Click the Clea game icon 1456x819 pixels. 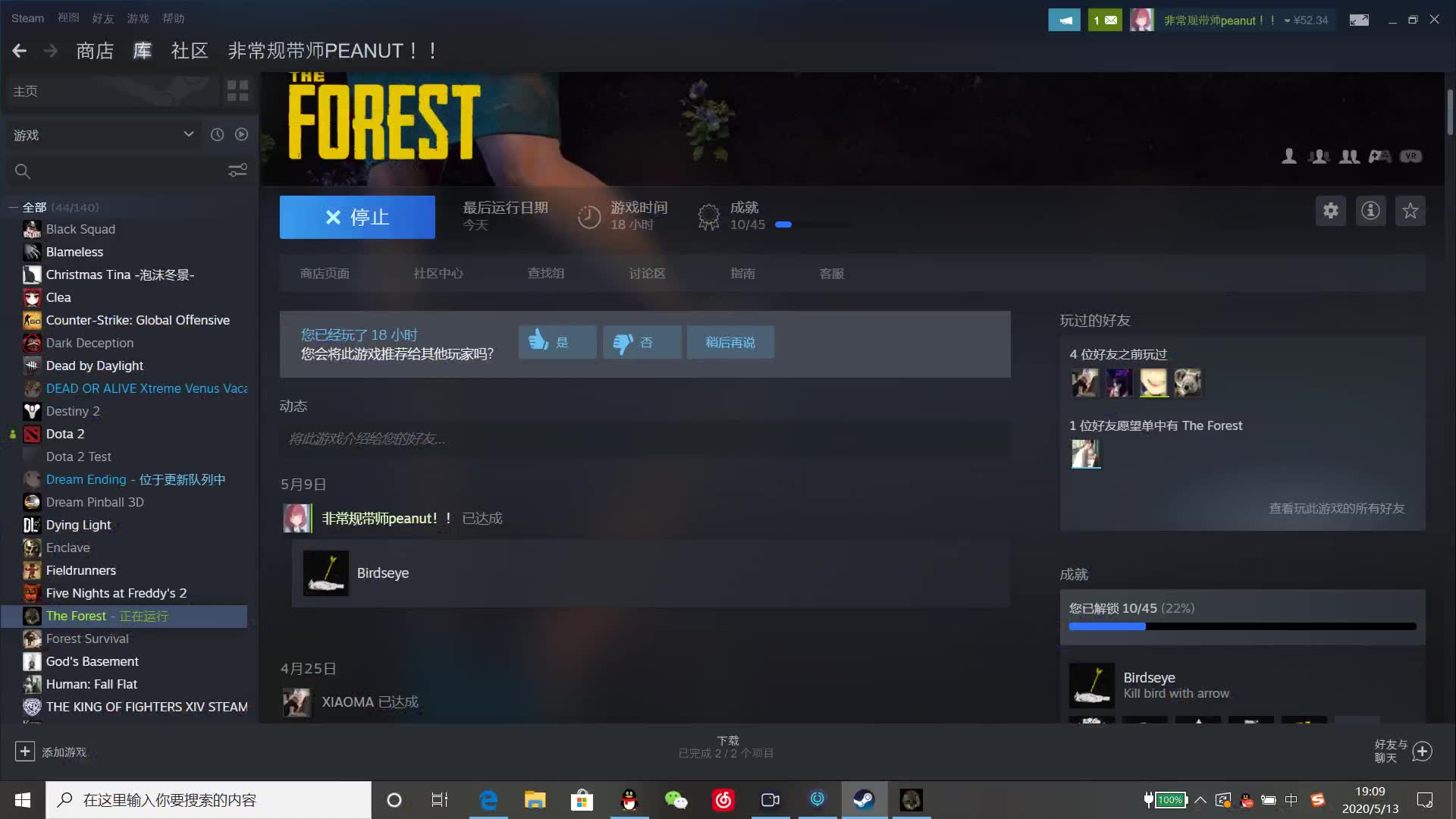click(32, 297)
